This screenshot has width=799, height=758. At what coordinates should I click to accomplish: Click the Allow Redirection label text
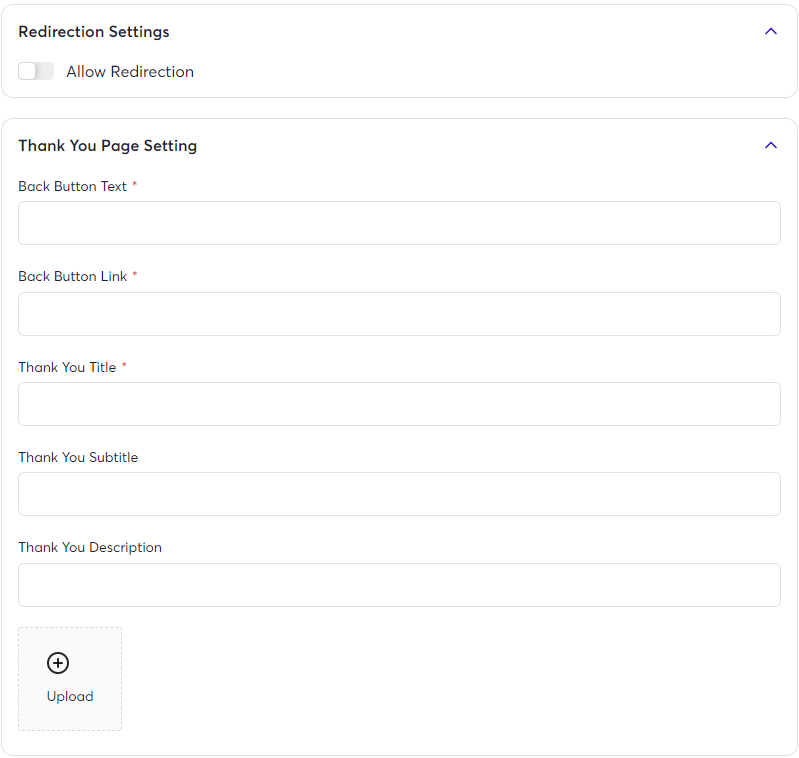pos(130,72)
